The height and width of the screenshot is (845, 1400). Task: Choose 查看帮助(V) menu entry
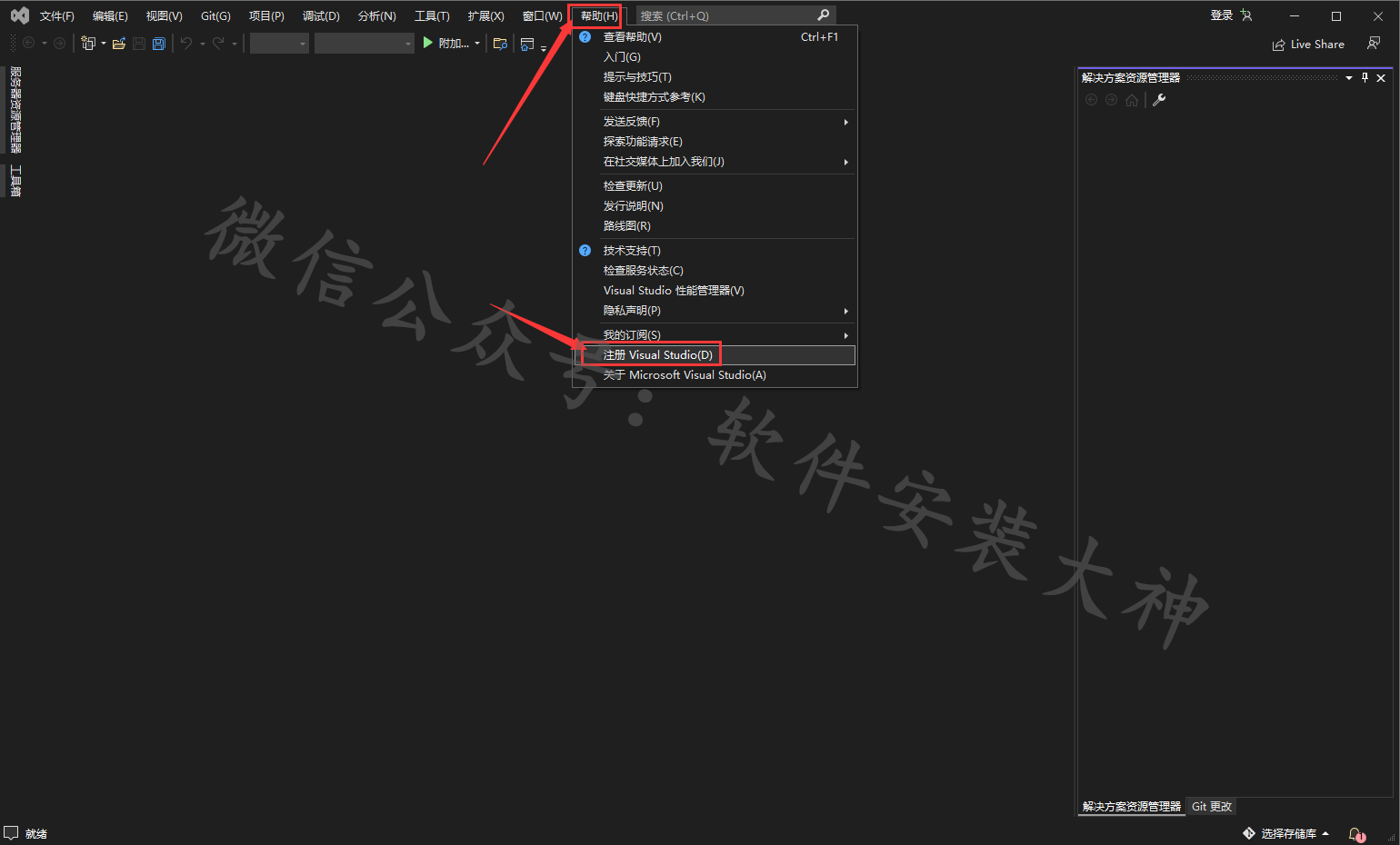715,37
